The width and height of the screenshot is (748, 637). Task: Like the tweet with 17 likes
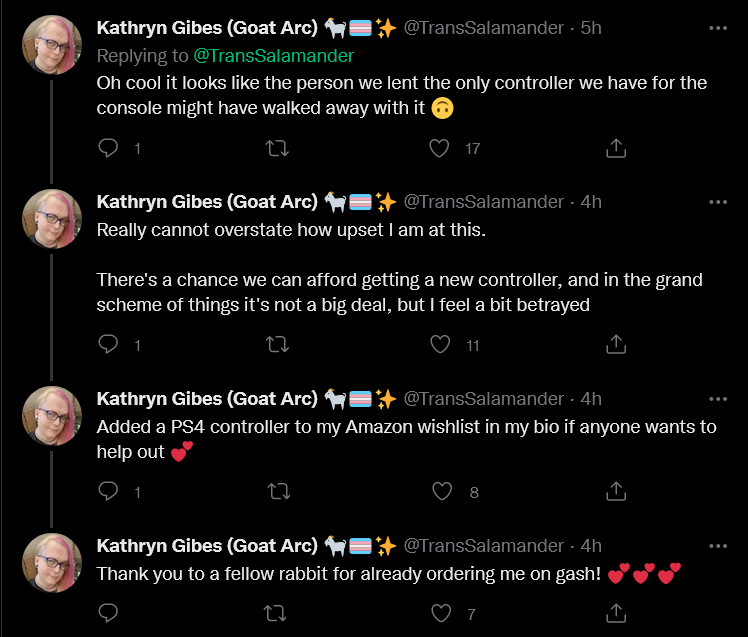click(439, 148)
